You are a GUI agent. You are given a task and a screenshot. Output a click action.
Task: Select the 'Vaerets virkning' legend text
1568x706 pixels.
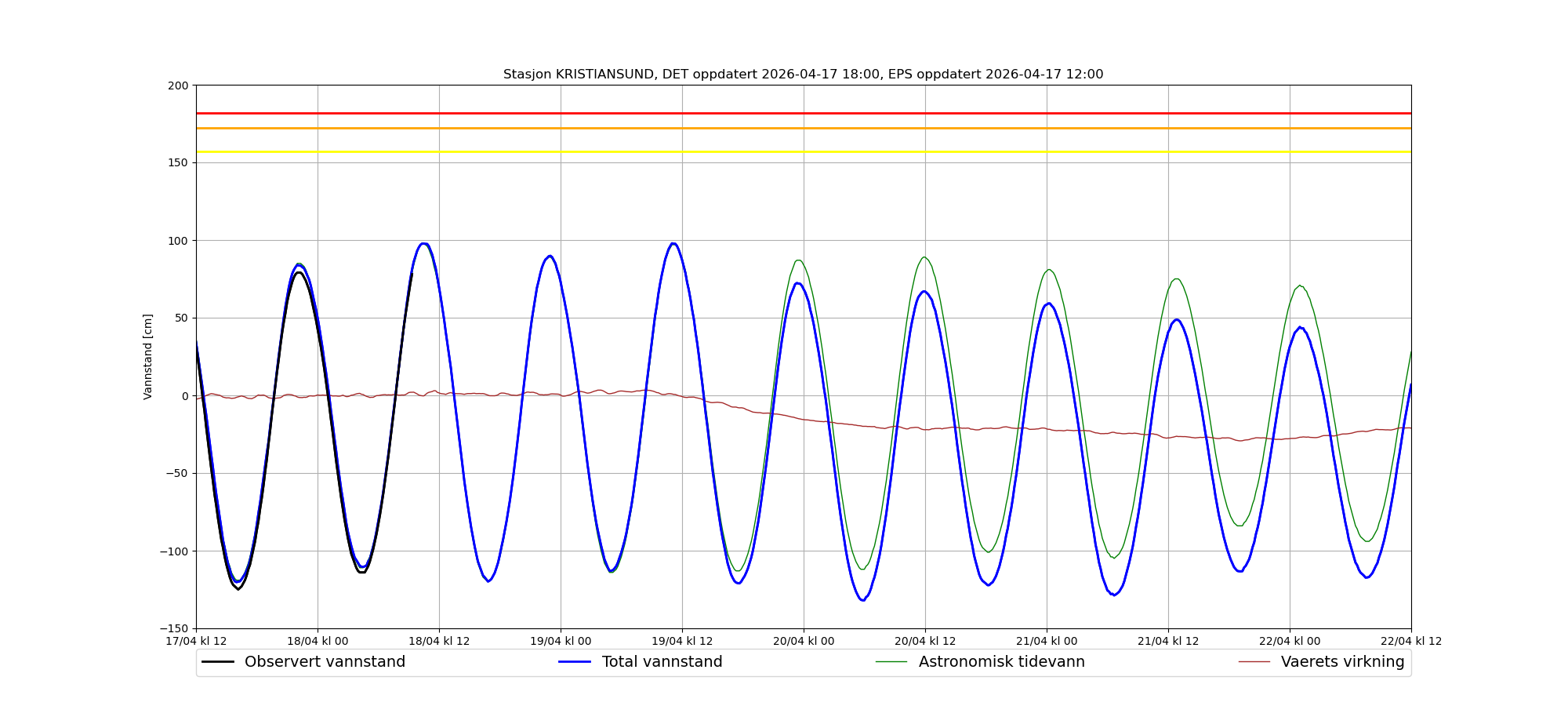pos(1342,662)
